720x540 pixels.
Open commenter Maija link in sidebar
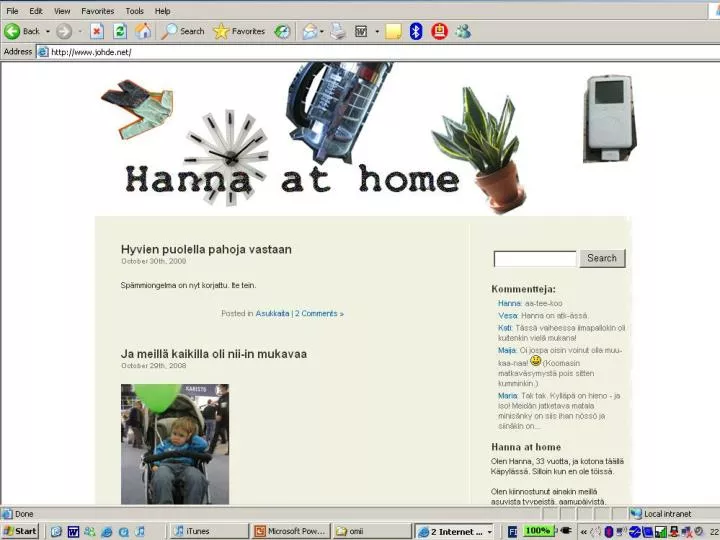pos(507,350)
